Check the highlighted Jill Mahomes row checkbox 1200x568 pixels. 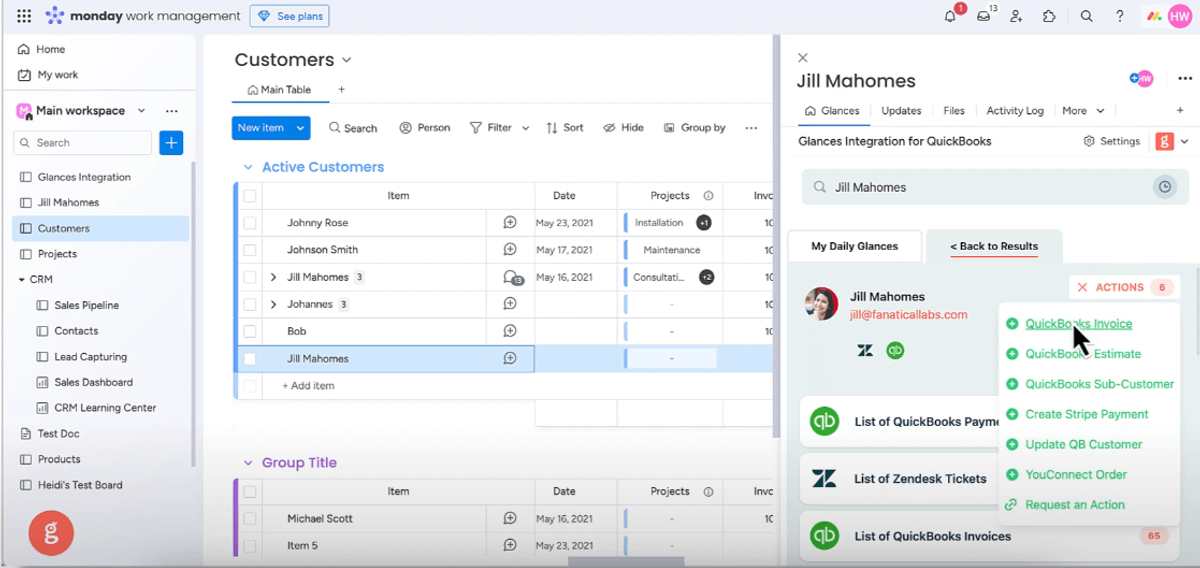(250, 358)
